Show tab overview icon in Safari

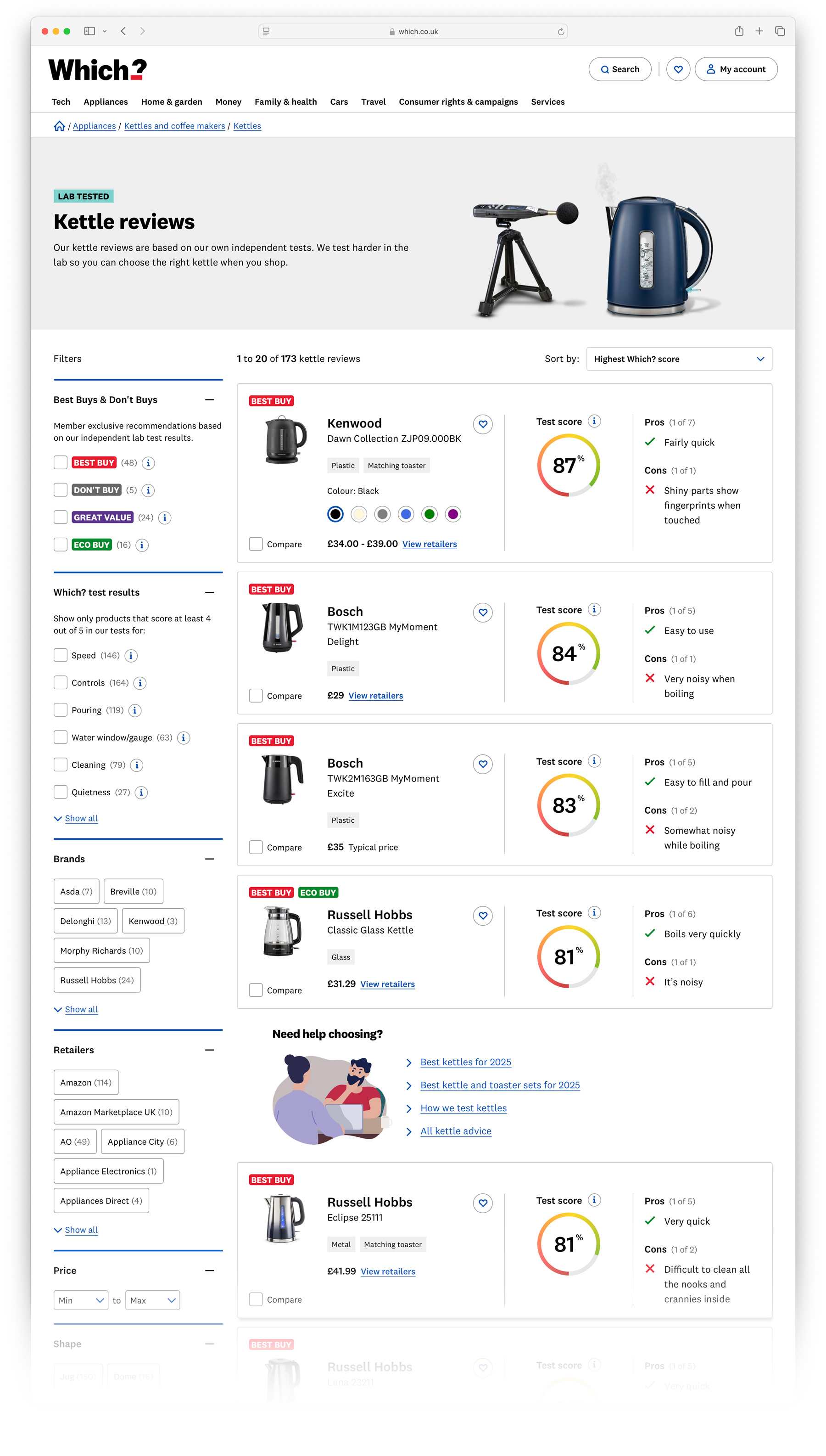780,31
